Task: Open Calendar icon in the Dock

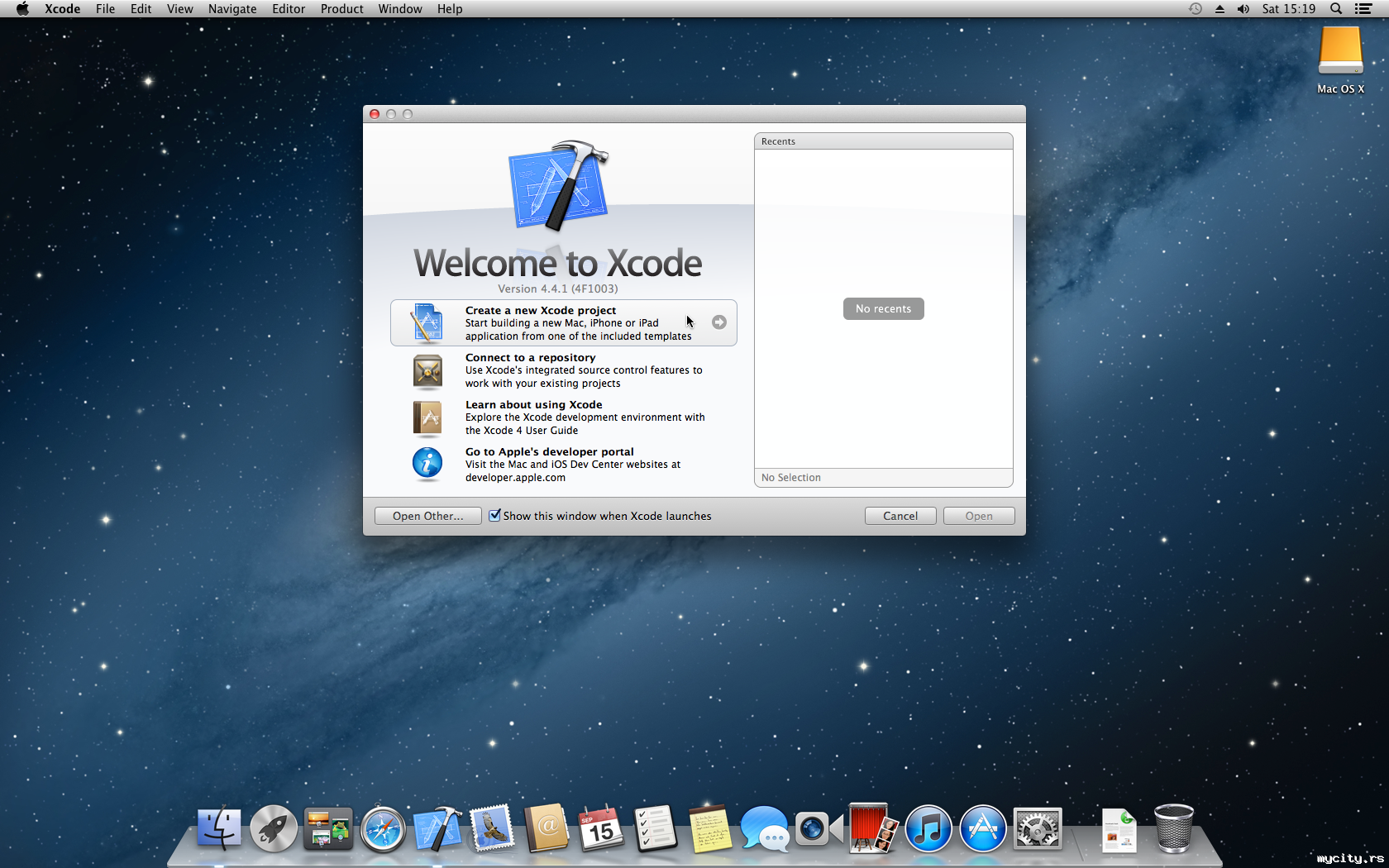Action: click(601, 828)
